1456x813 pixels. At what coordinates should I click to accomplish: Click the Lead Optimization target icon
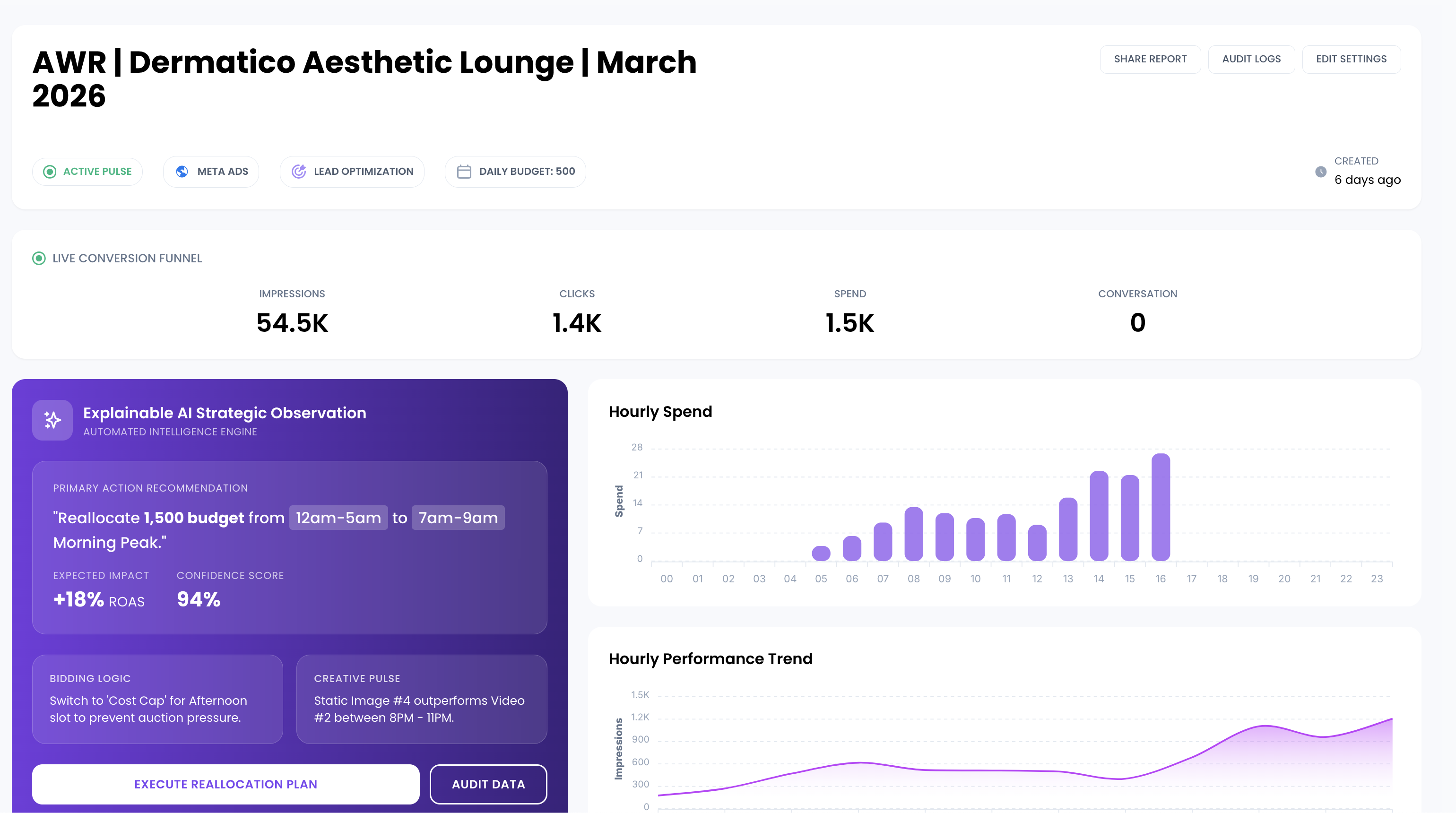point(298,172)
